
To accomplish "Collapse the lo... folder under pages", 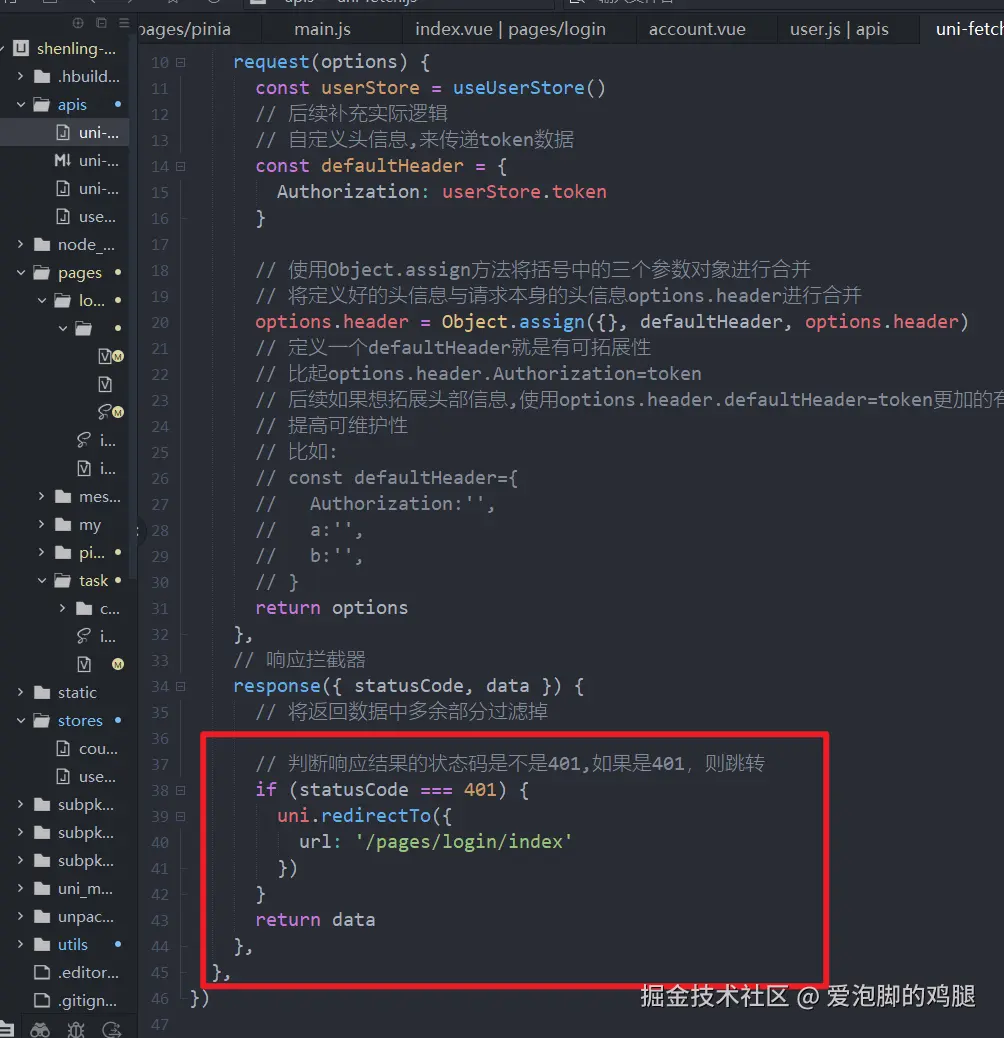I will tap(42, 301).
